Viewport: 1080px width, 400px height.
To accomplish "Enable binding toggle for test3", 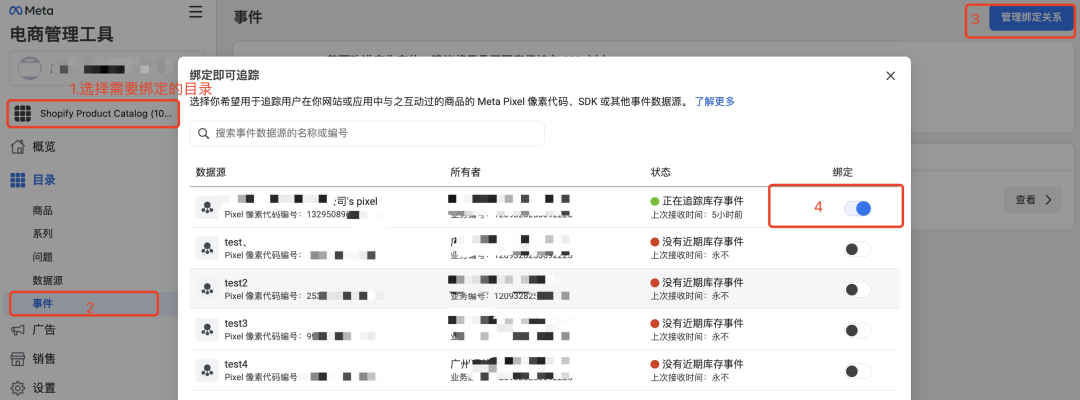I will click(x=858, y=330).
